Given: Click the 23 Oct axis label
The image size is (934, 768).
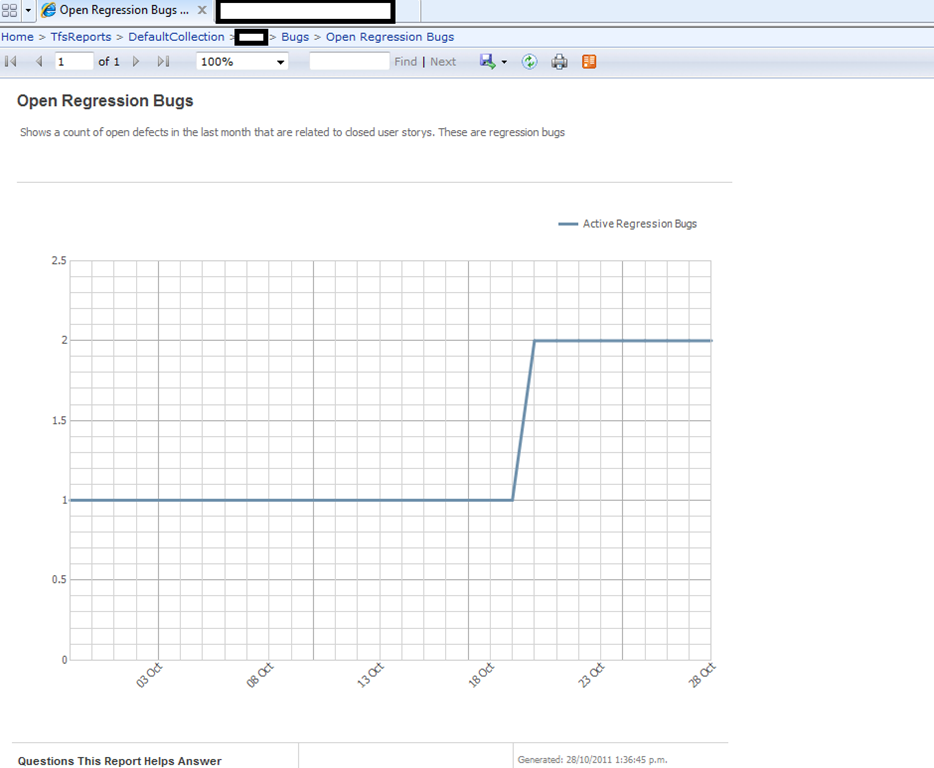Looking at the screenshot, I should (591, 676).
